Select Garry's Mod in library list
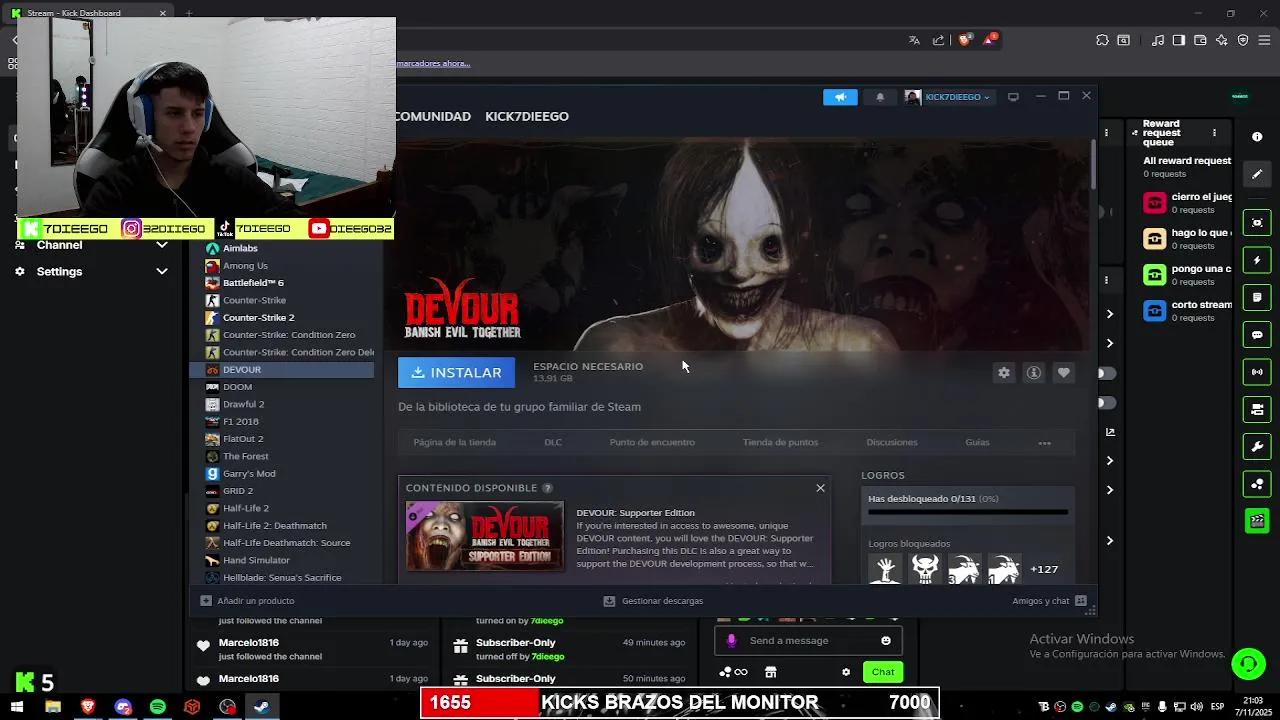Viewport: 1280px width, 720px height. click(249, 474)
